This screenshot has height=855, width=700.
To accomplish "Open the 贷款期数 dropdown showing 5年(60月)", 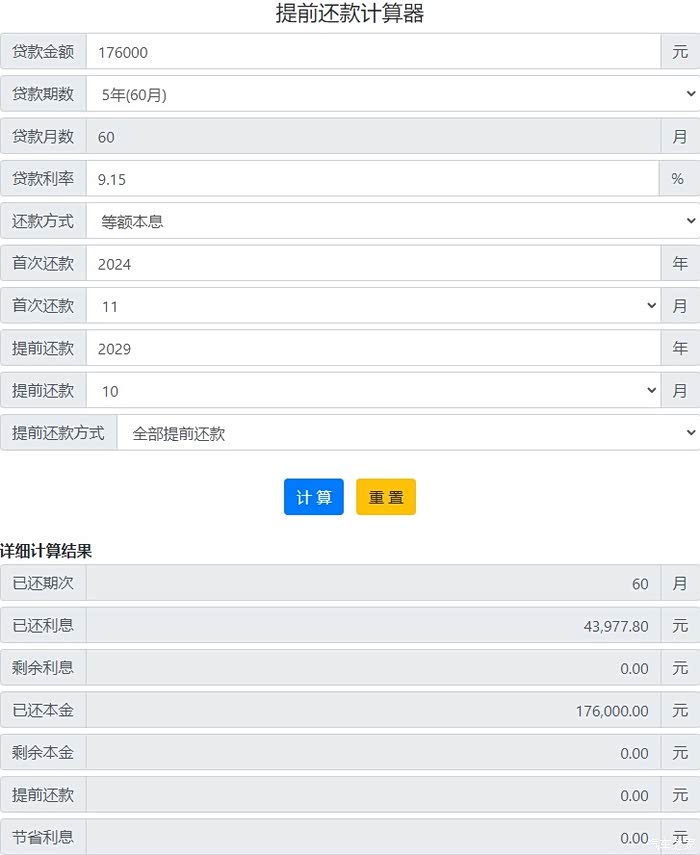I will (392, 94).
